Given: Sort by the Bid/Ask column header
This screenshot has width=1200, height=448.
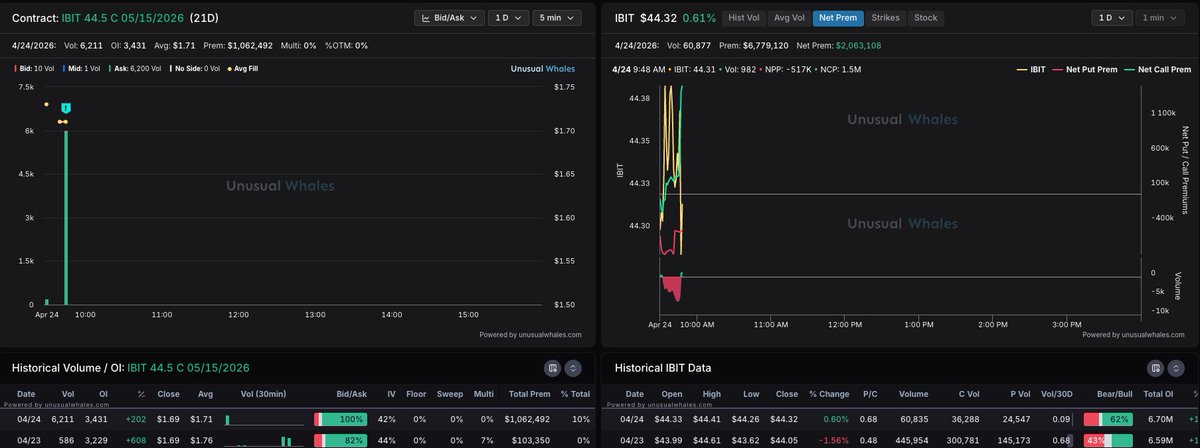Looking at the screenshot, I should (352, 393).
